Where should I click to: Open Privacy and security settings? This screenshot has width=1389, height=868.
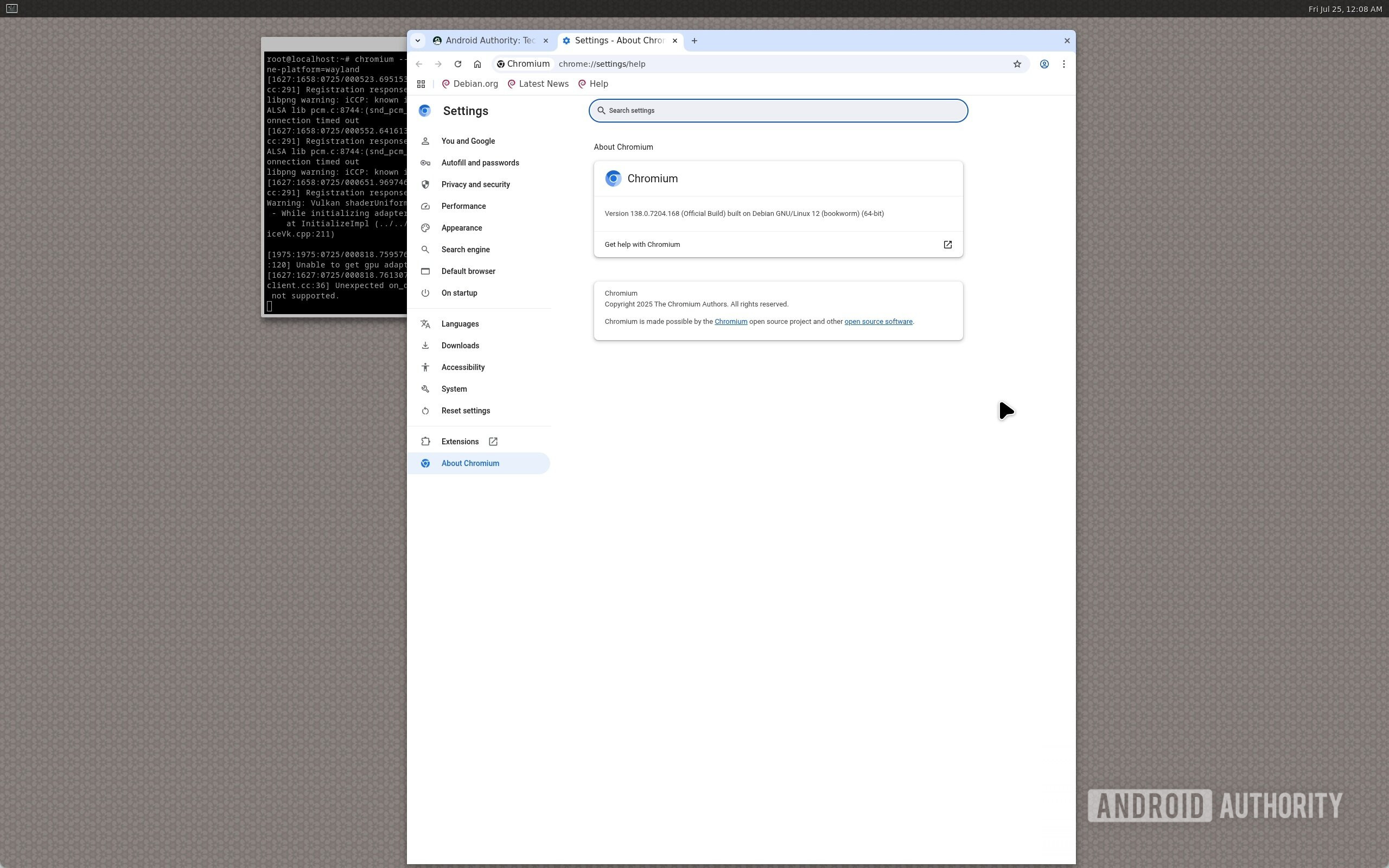(475, 185)
